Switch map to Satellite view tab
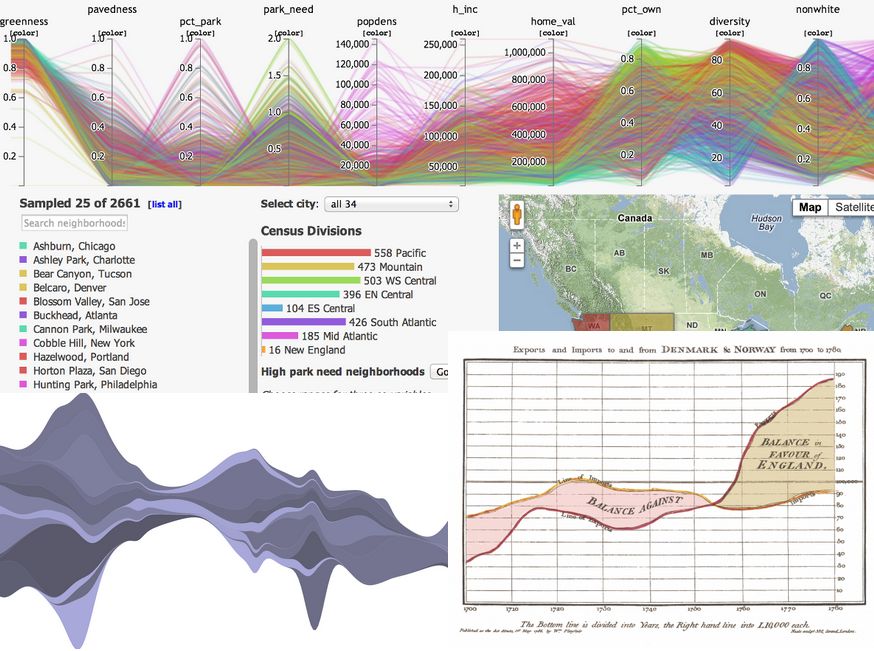The image size is (874, 651). [x=853, y=207]
